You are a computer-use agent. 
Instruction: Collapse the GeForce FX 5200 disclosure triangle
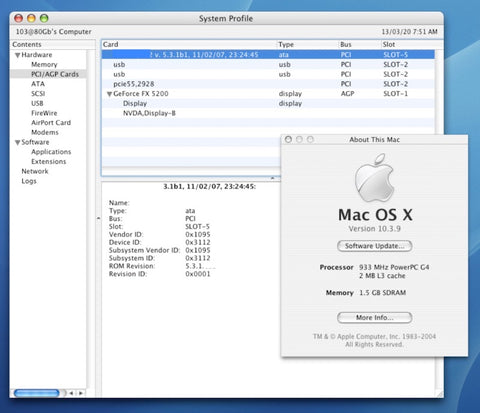(x=109, y=94)
